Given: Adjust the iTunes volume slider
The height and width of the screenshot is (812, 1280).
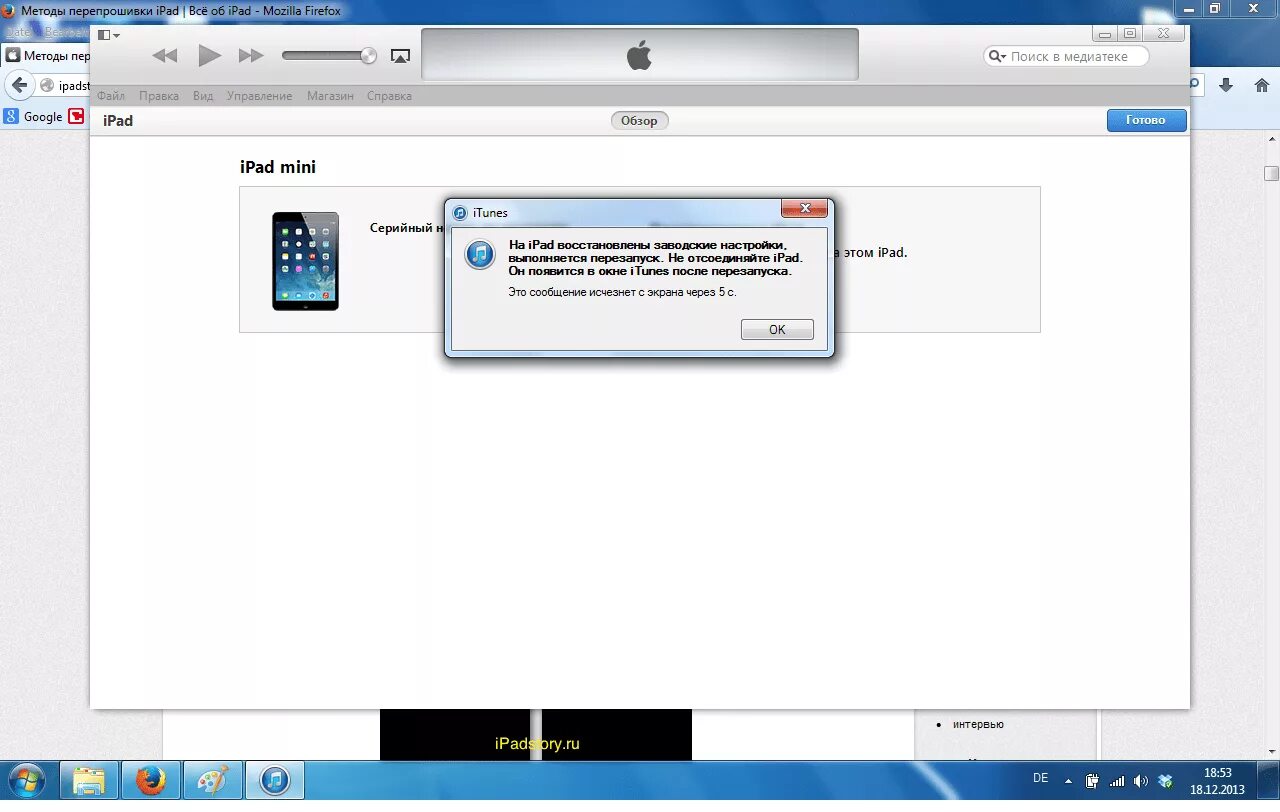Looking at the screenshot, I should [x=329, y=56].
